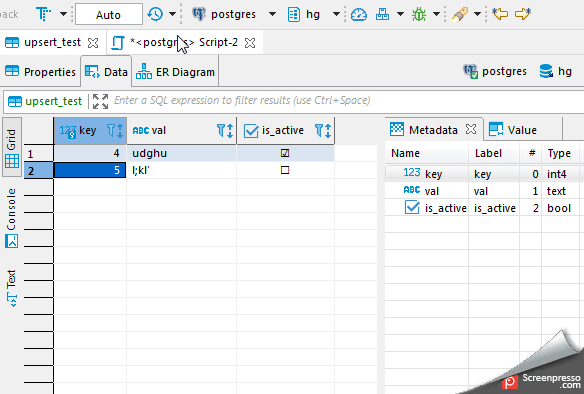Select the postgres active connection in toolbar
The image size is (584, 394).
tap(224, 15)
